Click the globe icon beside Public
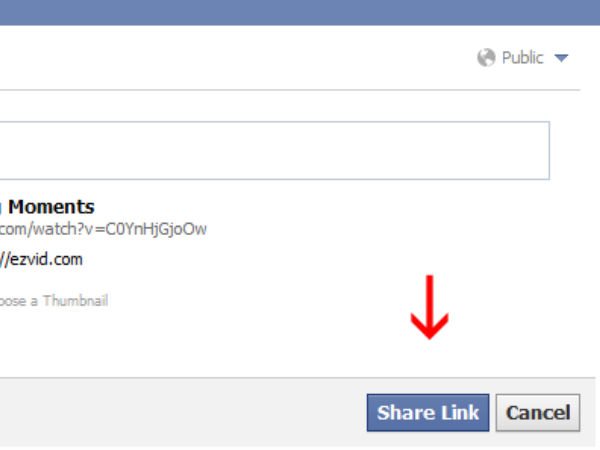 click(x=486, y=58)
